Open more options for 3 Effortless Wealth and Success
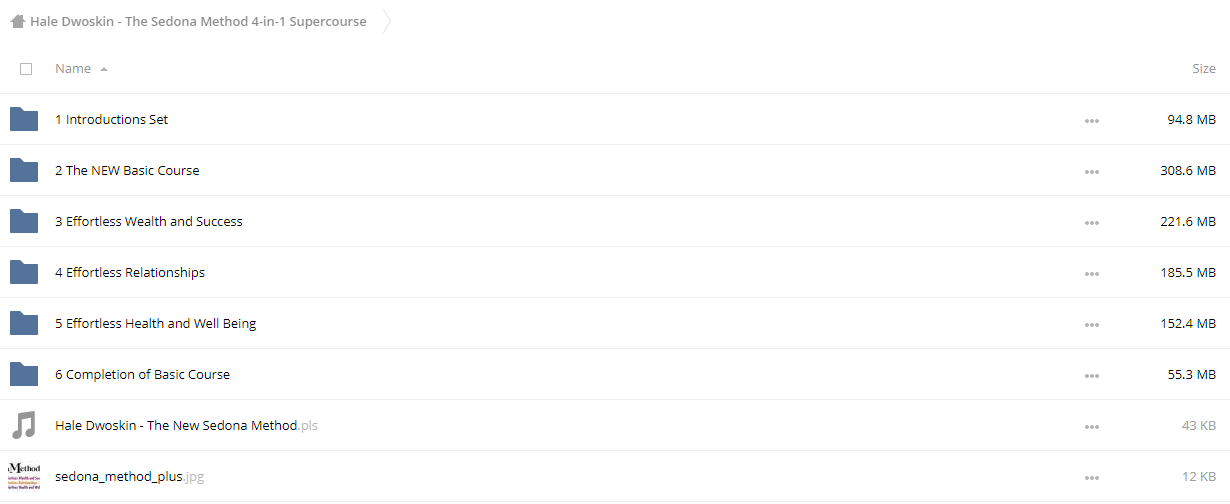1230x504 pixels. pos(1091,222)
